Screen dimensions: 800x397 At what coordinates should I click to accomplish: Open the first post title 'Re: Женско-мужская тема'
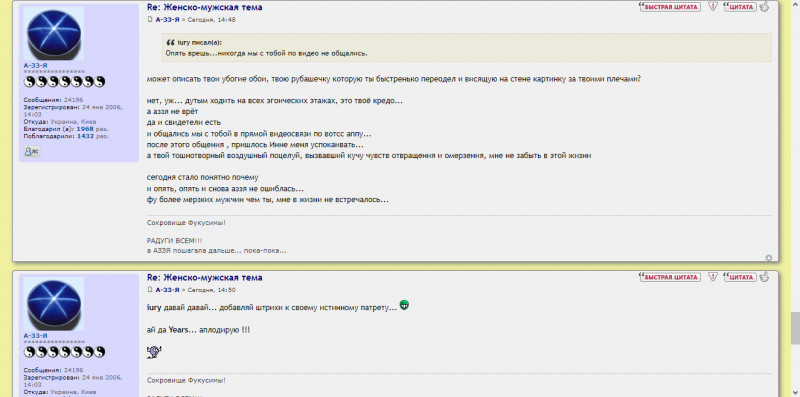205,7
